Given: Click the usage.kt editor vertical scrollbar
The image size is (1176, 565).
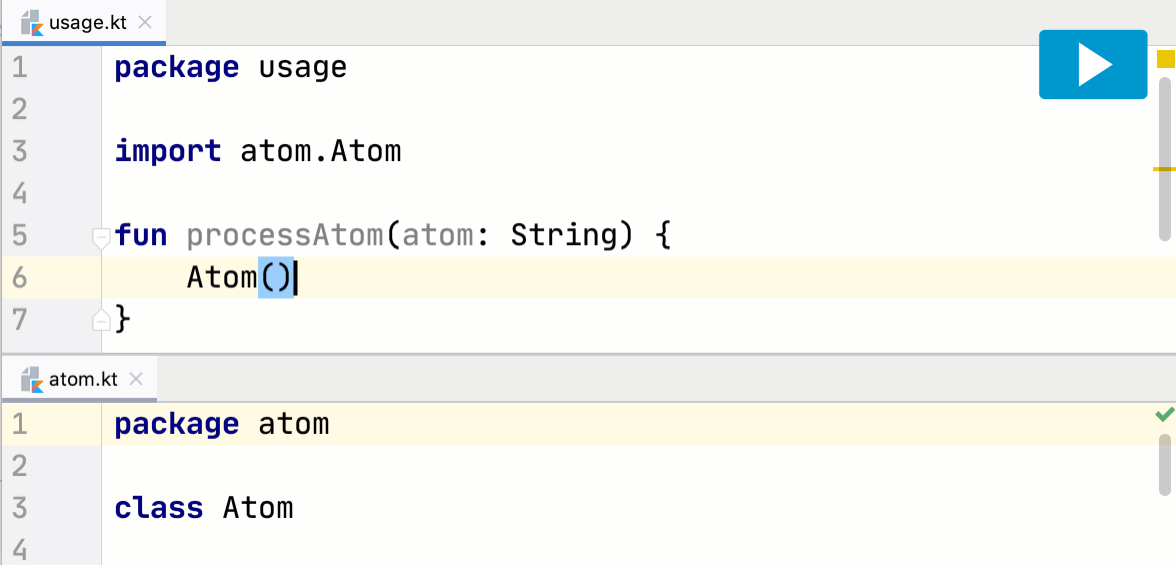Looking at the screenshot, I should [x=1165, y=158].
